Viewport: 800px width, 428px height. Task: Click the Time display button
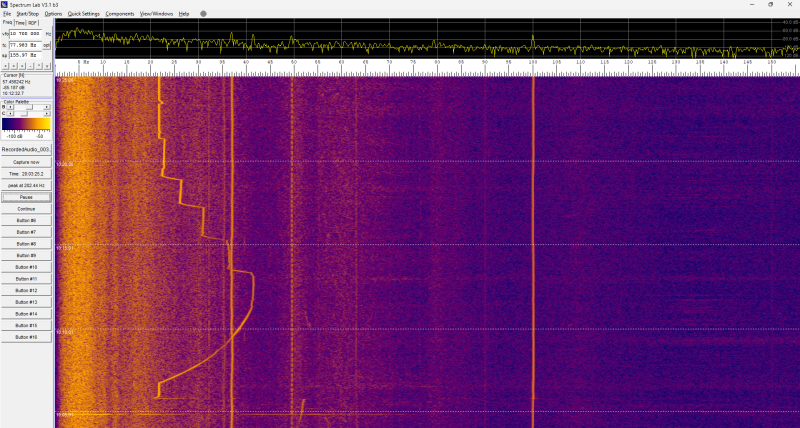tap(26, 174)
